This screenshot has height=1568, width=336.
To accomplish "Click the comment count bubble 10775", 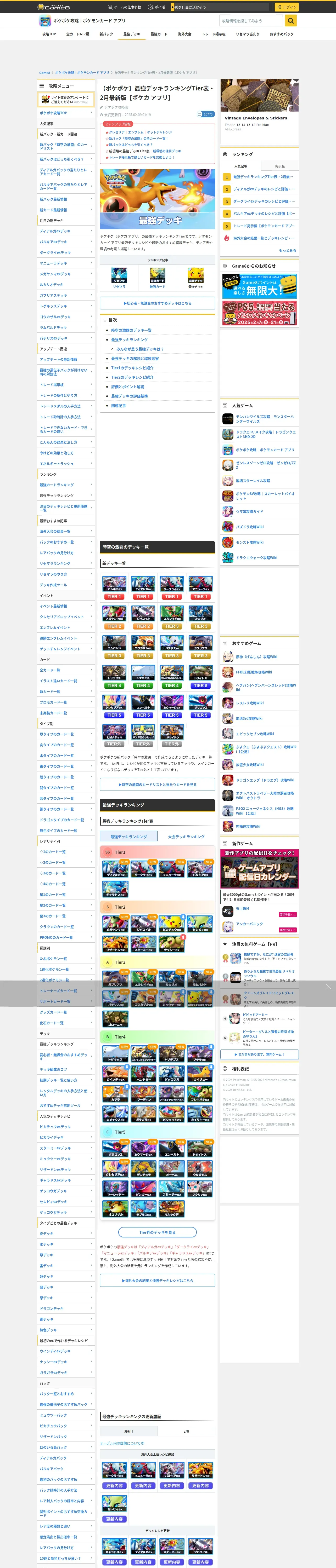I will tap(205, 114).
